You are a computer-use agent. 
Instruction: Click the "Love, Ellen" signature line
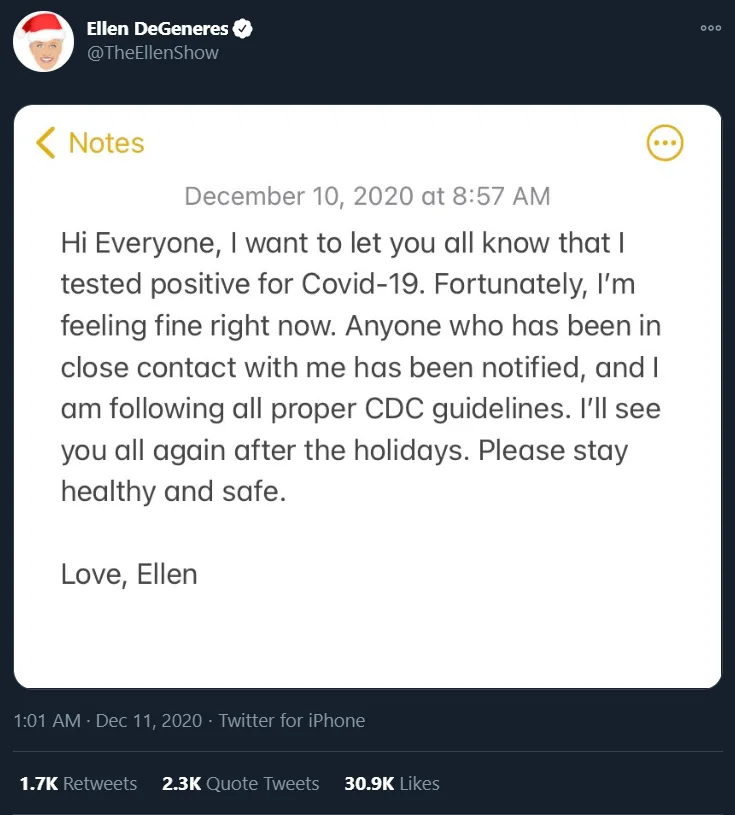pos(129,574)
